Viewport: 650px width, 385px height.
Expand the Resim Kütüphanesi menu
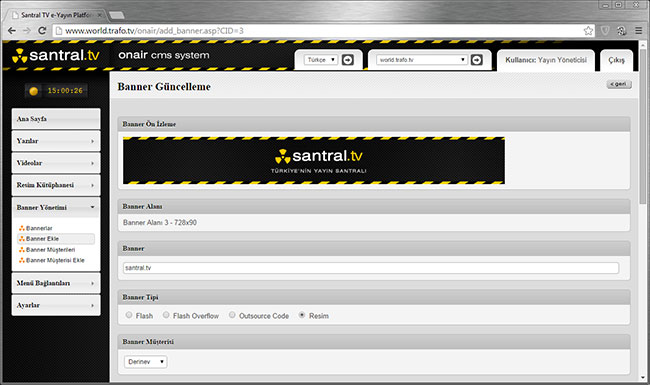[x=56, y=185]
